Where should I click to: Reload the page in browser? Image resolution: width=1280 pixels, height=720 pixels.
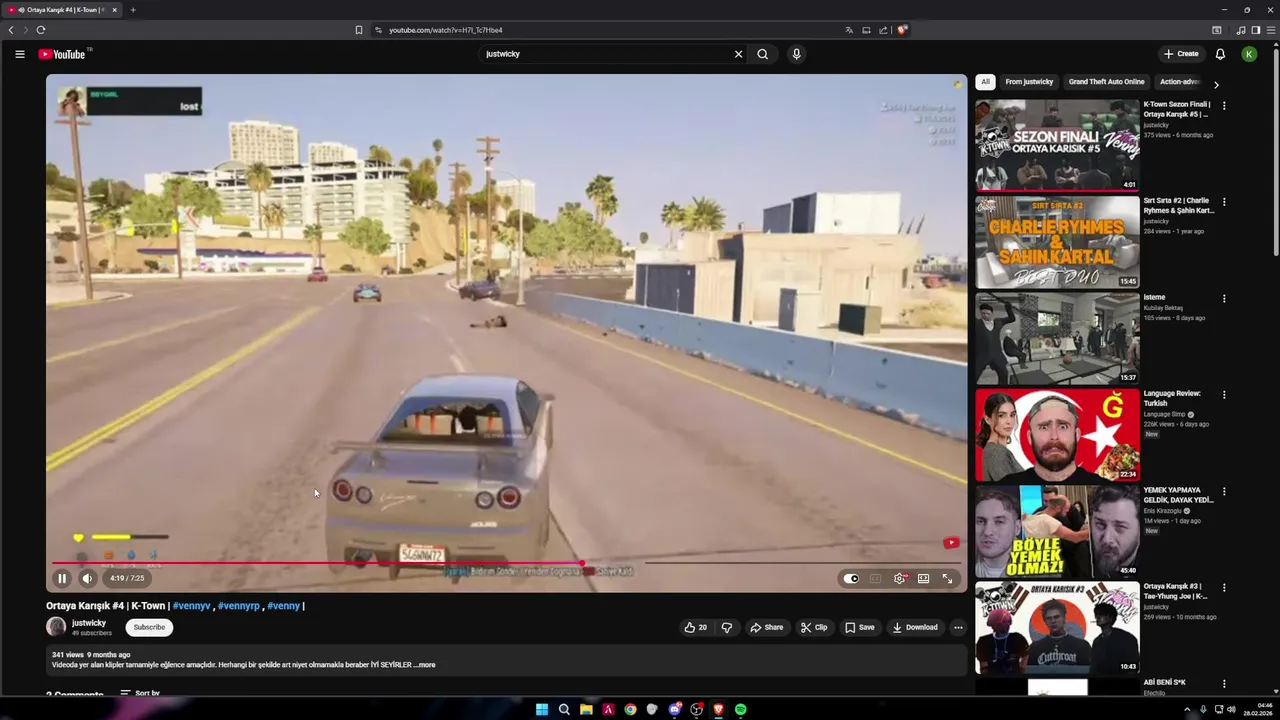pos(41,30)
